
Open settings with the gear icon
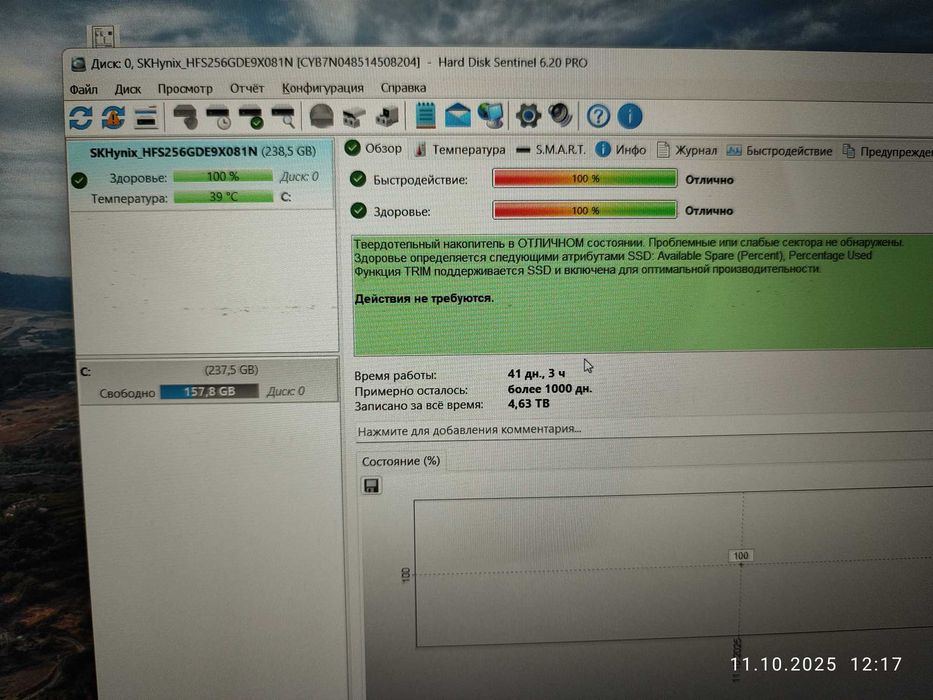coord(528,115)
